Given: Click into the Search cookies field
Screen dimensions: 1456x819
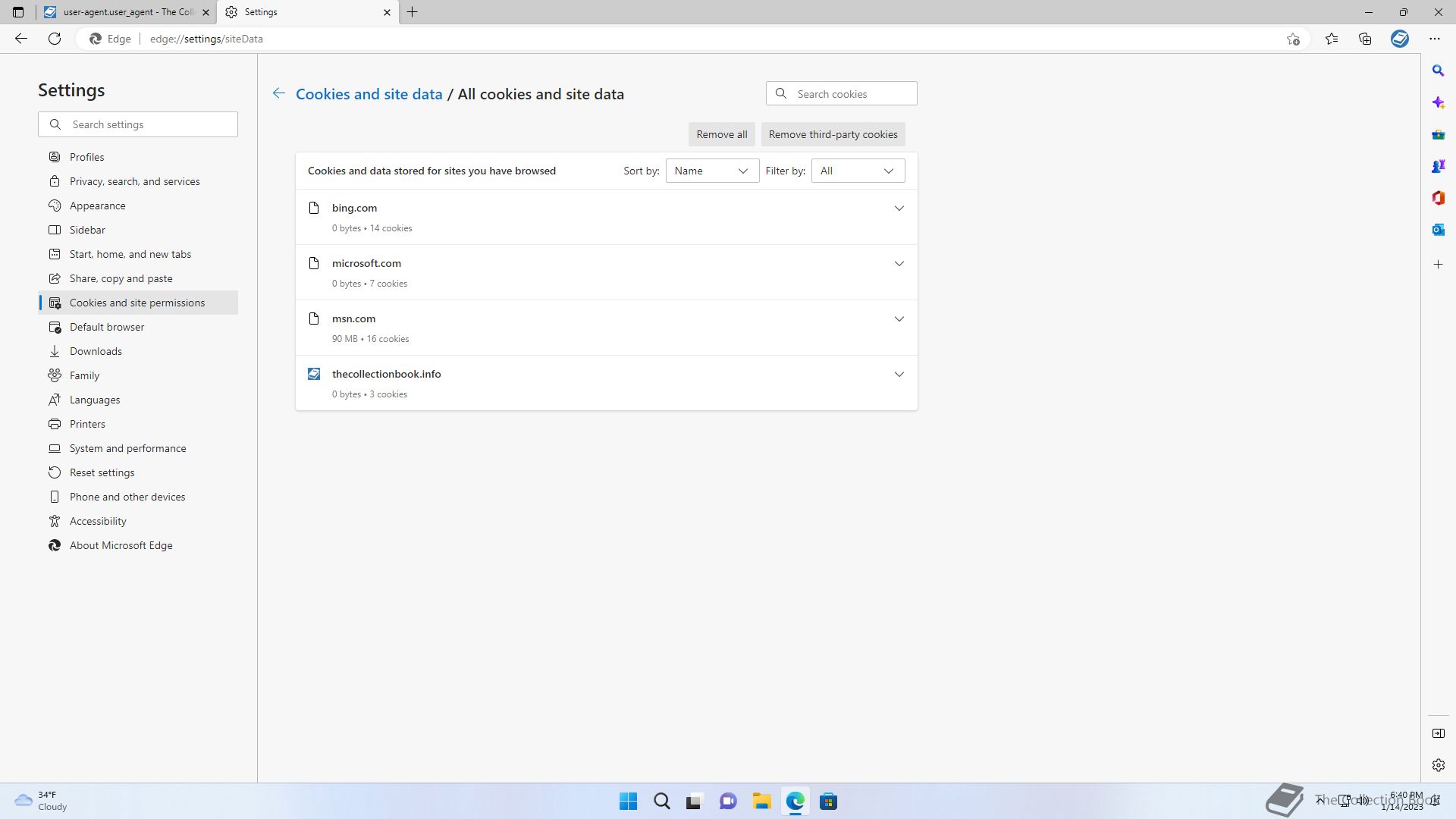Looking at the screenshot, I should click(841, 94).
